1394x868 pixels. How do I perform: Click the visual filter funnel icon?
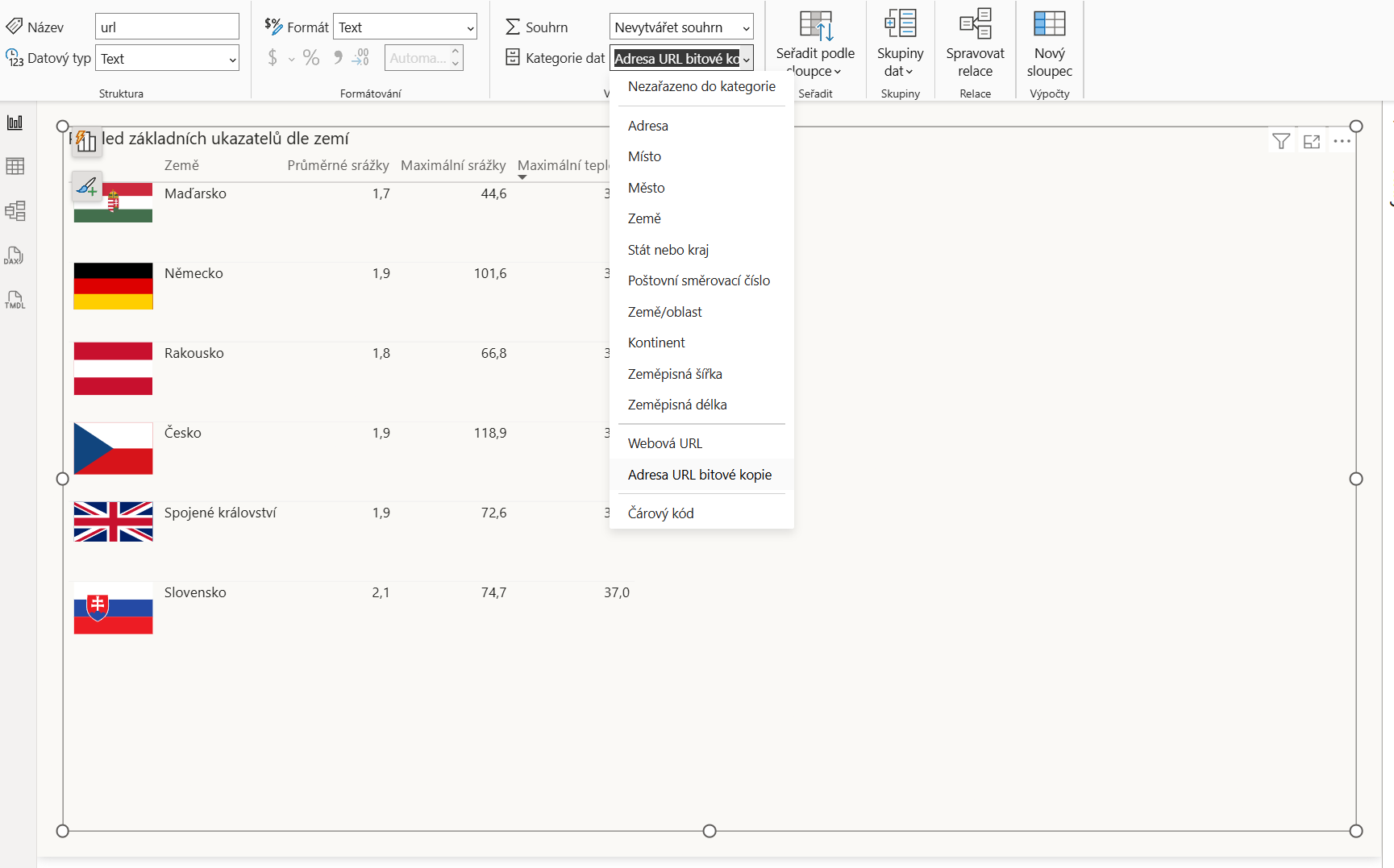pos(1280,142)
